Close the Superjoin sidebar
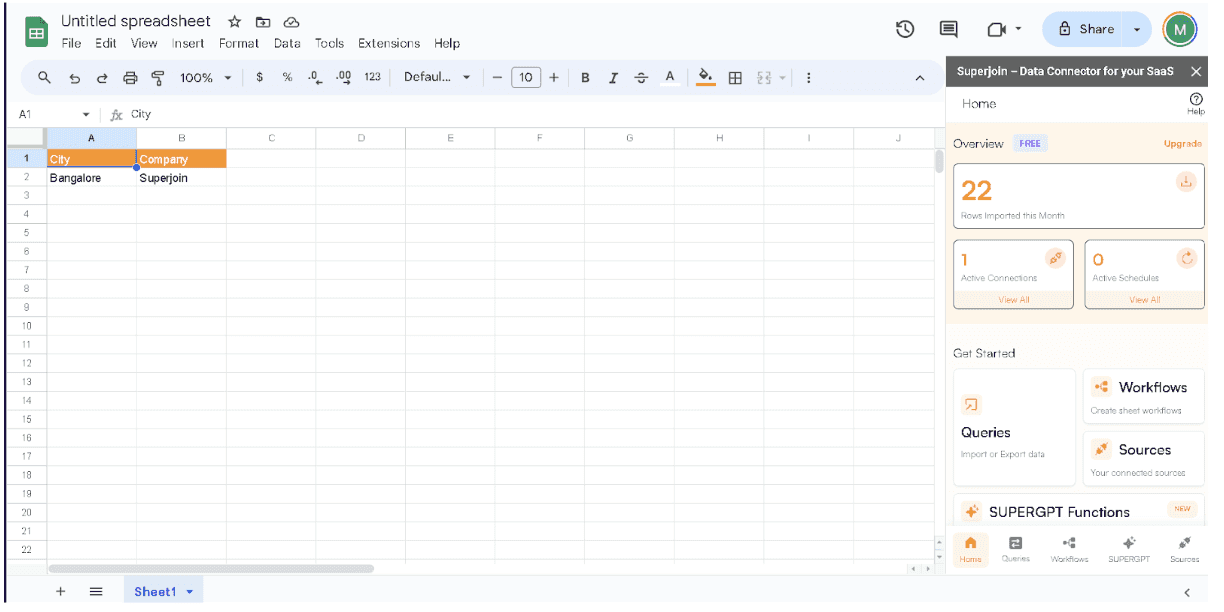This screenshot has height=612, width=1224. tap(1196, 72)
